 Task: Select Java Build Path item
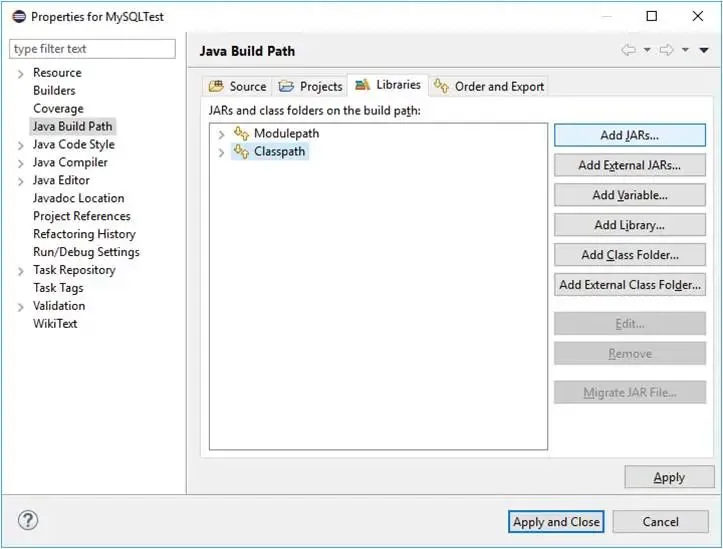[x=72, y=126]
